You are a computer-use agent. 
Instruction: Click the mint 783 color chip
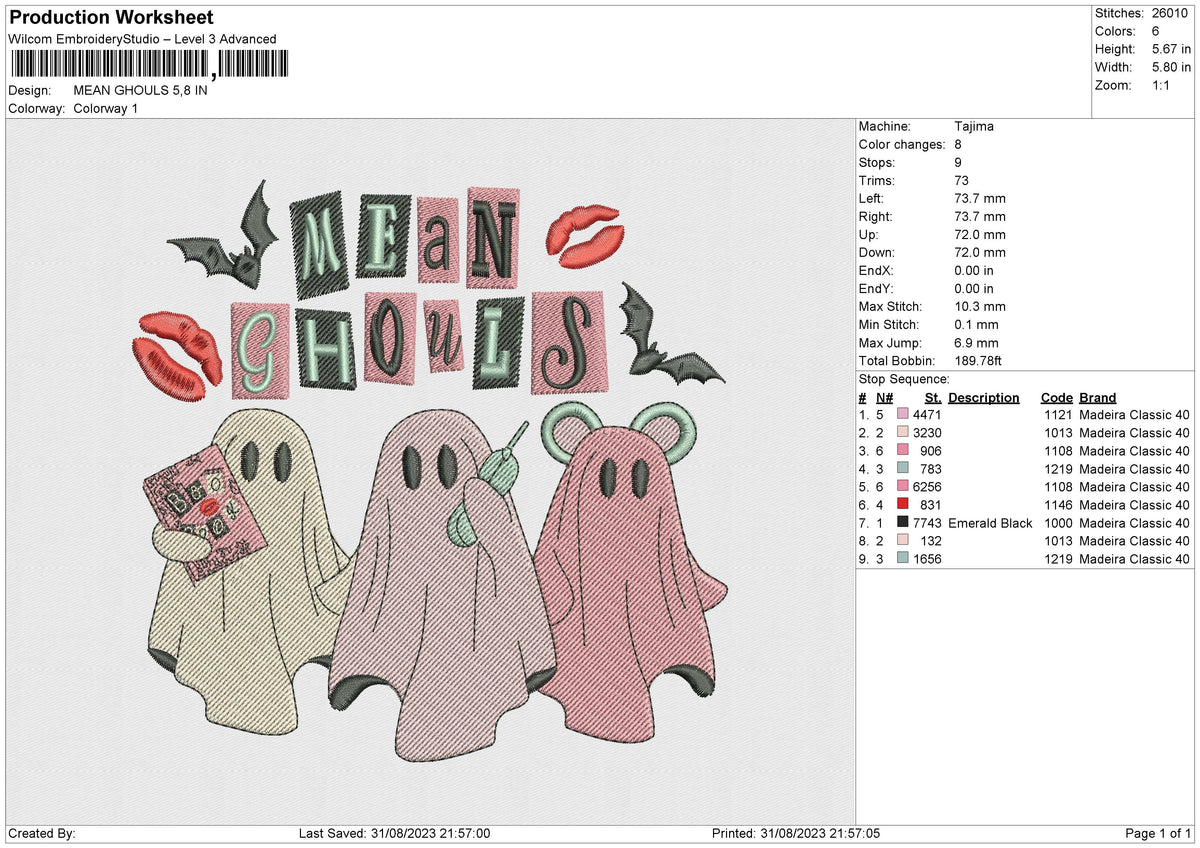pyautogui.click(x=905, y=469)
